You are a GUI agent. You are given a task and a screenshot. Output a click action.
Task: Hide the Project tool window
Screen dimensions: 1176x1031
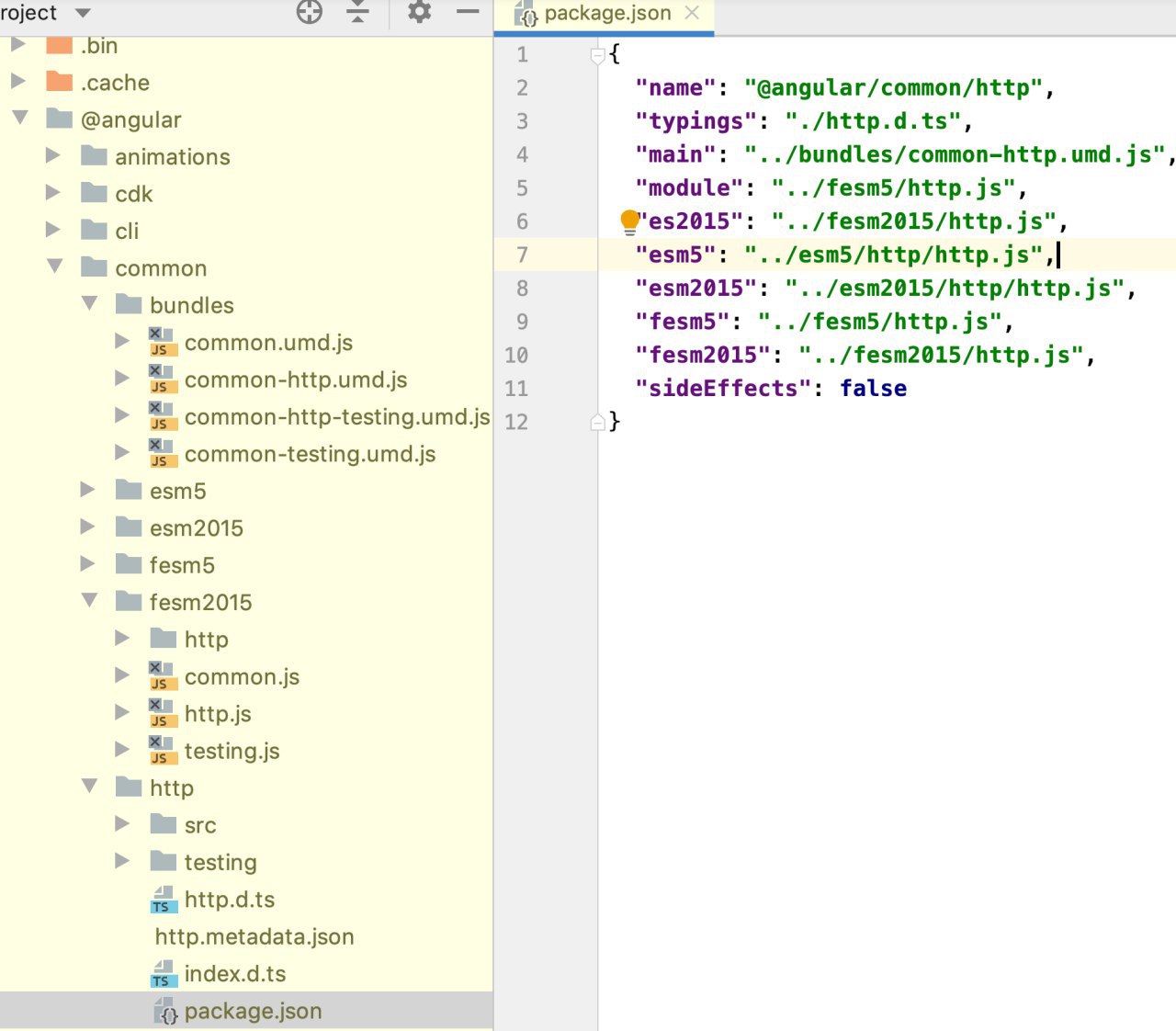click(468, 12)
